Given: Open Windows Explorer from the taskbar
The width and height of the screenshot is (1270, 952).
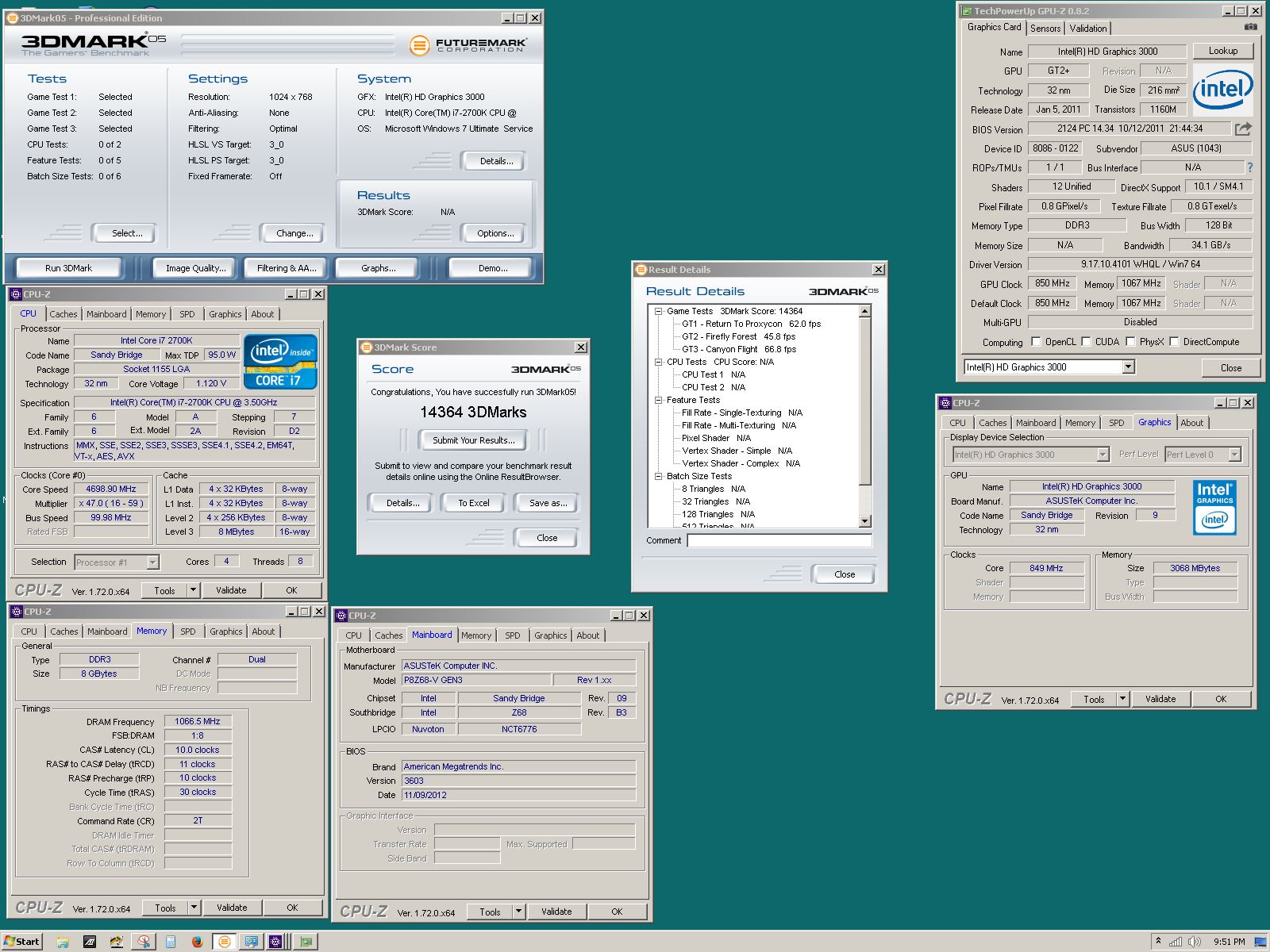Looking at the screenshot, I should coord(63,942).
